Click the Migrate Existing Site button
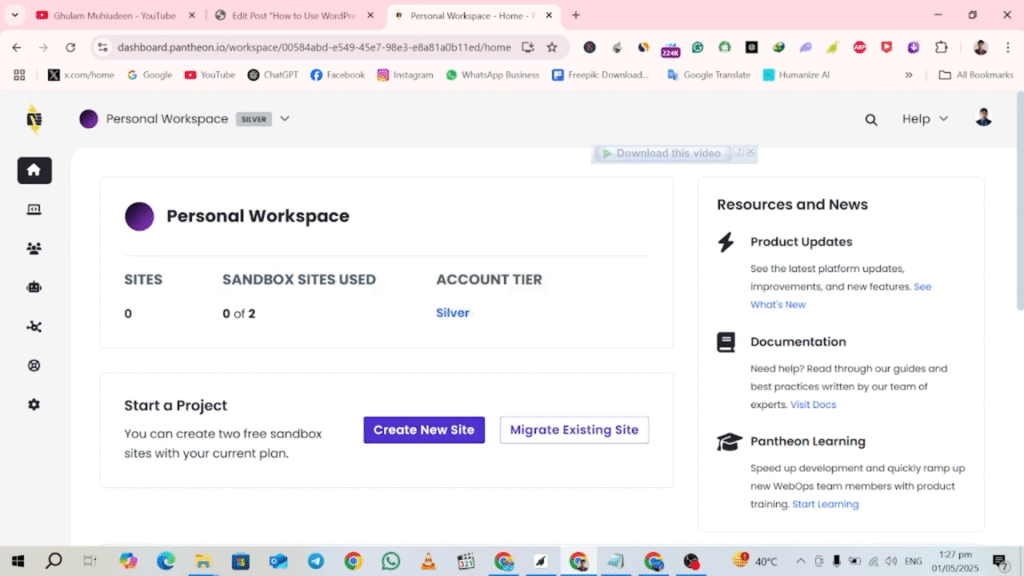This screenshot has height=576, width=1024. tap(574, 430)
